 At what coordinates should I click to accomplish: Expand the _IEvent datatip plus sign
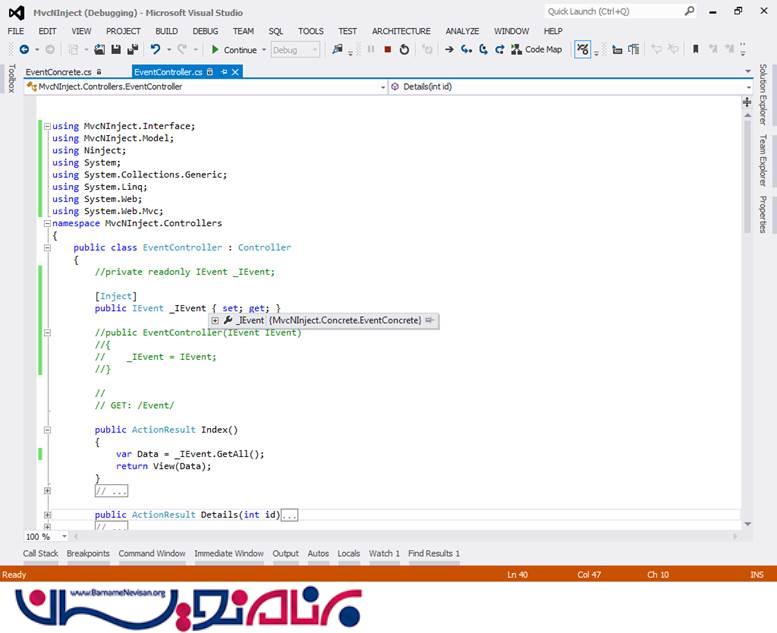[x=215, y=320]
